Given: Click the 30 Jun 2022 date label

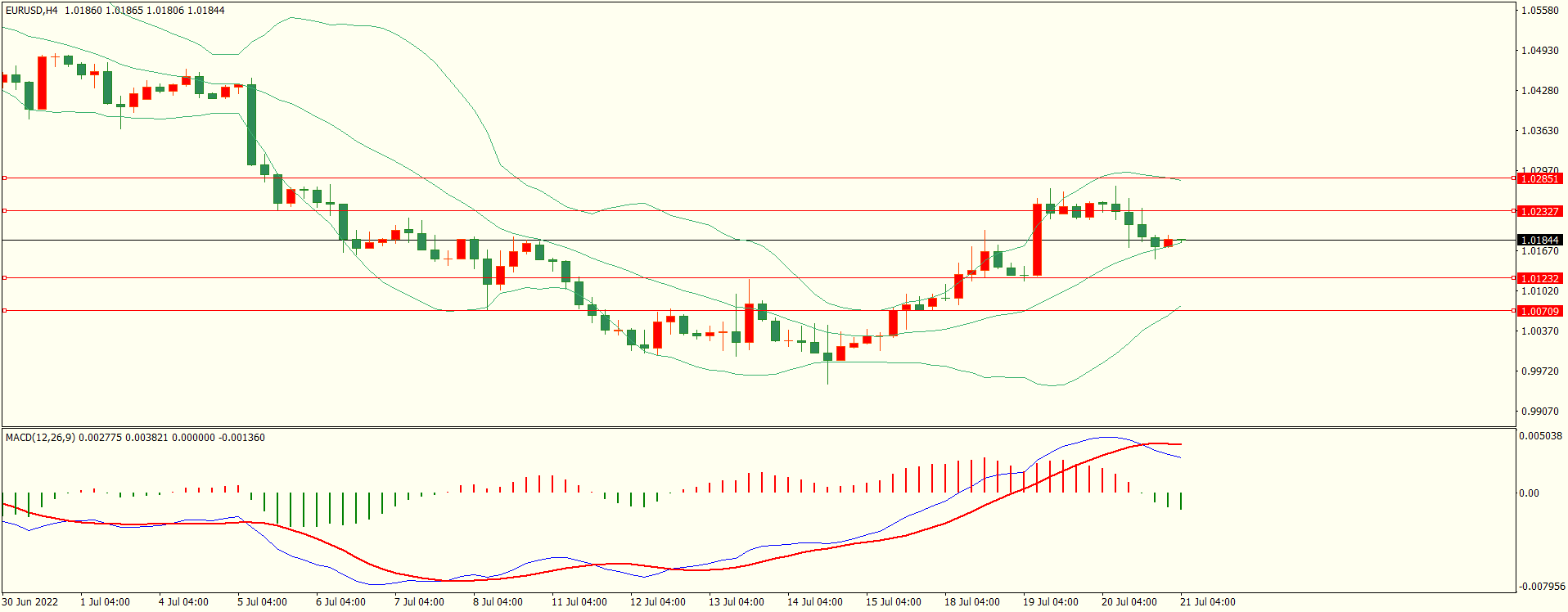Looking at the screenshot, I should 30,602.
